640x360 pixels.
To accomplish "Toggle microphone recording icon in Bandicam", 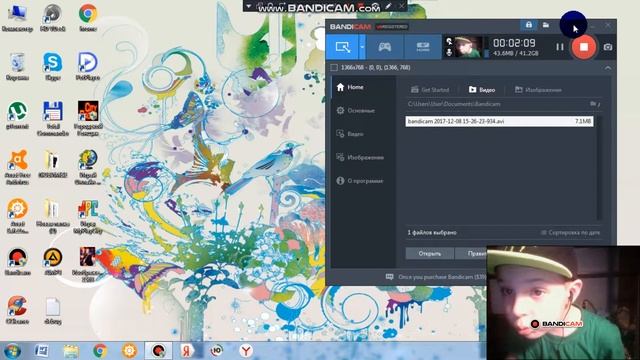I will point(449,52).
